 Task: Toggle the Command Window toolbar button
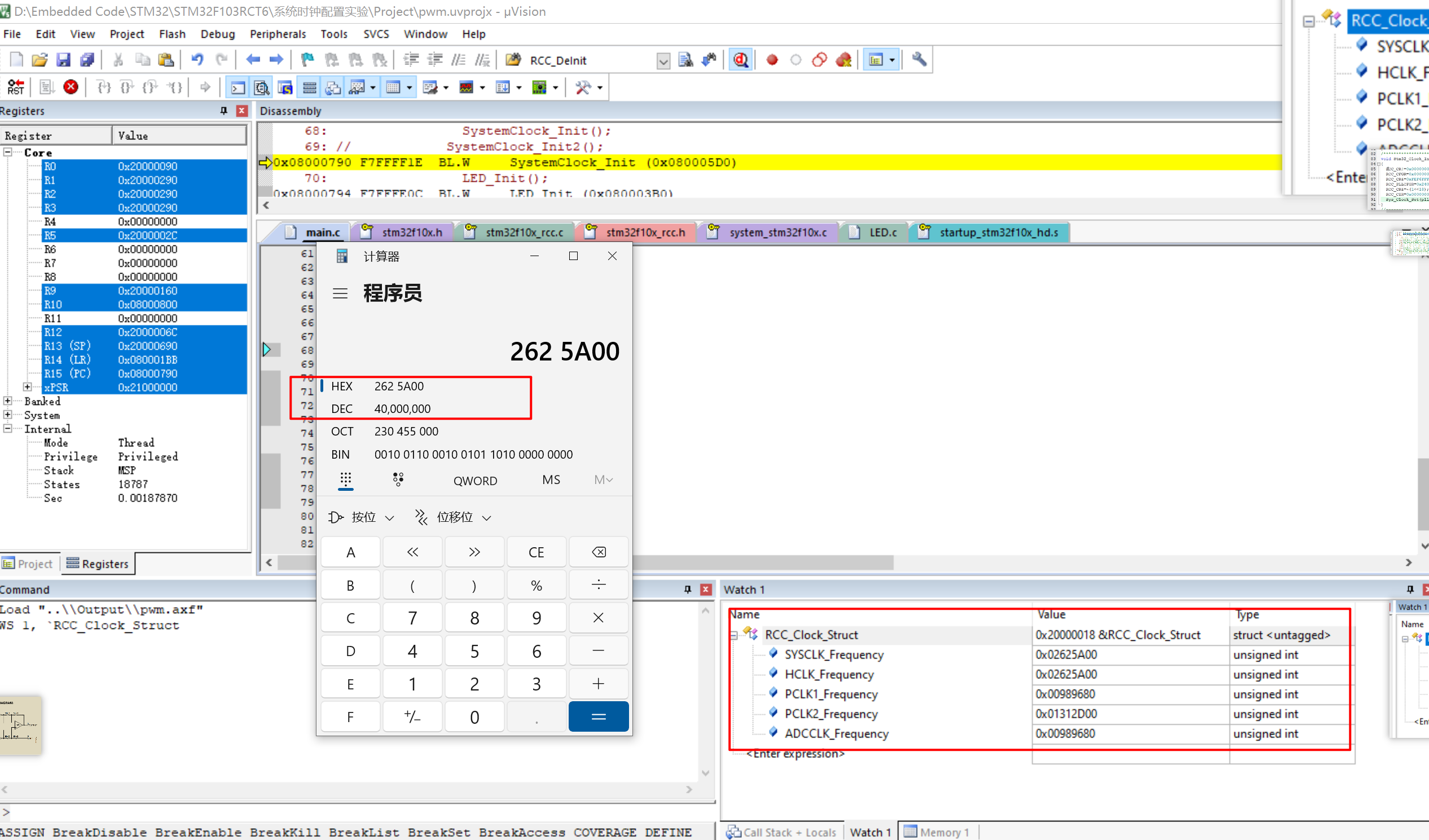tap(238, 87)
